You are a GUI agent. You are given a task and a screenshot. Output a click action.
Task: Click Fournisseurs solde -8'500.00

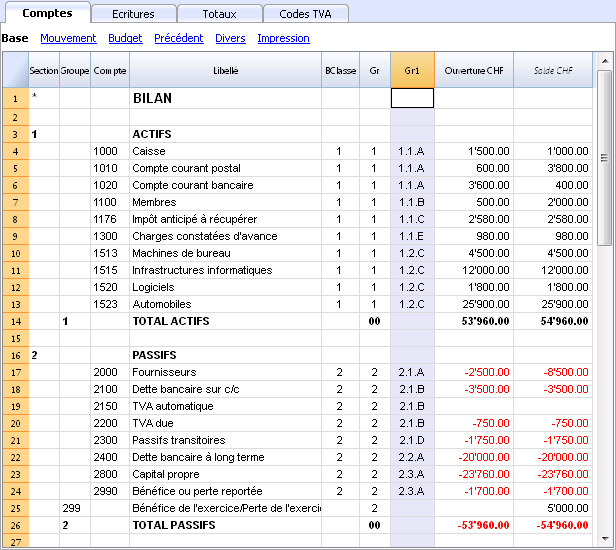pos(566,372)
